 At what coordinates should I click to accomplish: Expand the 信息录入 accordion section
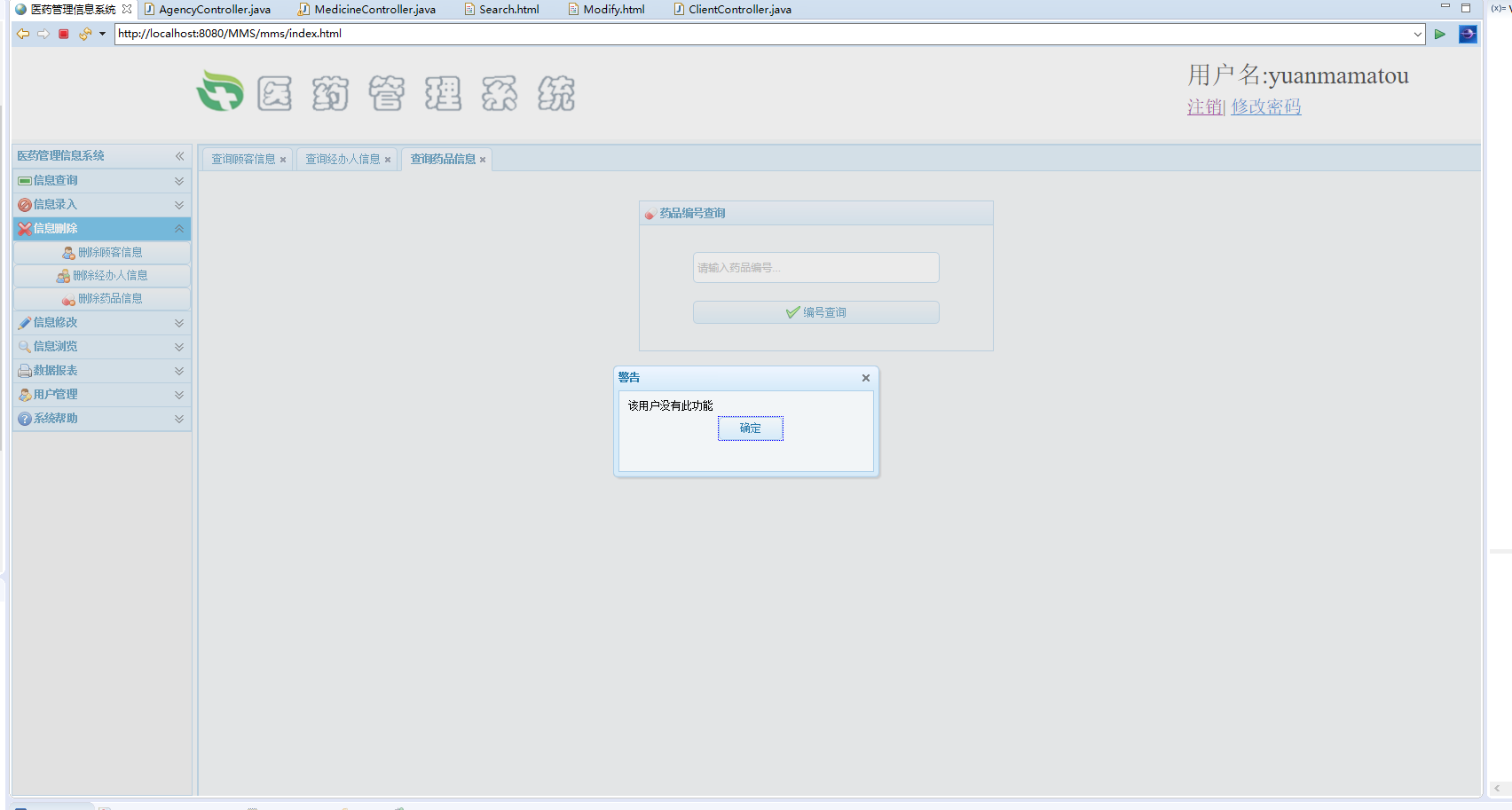[x=102, y=205]
